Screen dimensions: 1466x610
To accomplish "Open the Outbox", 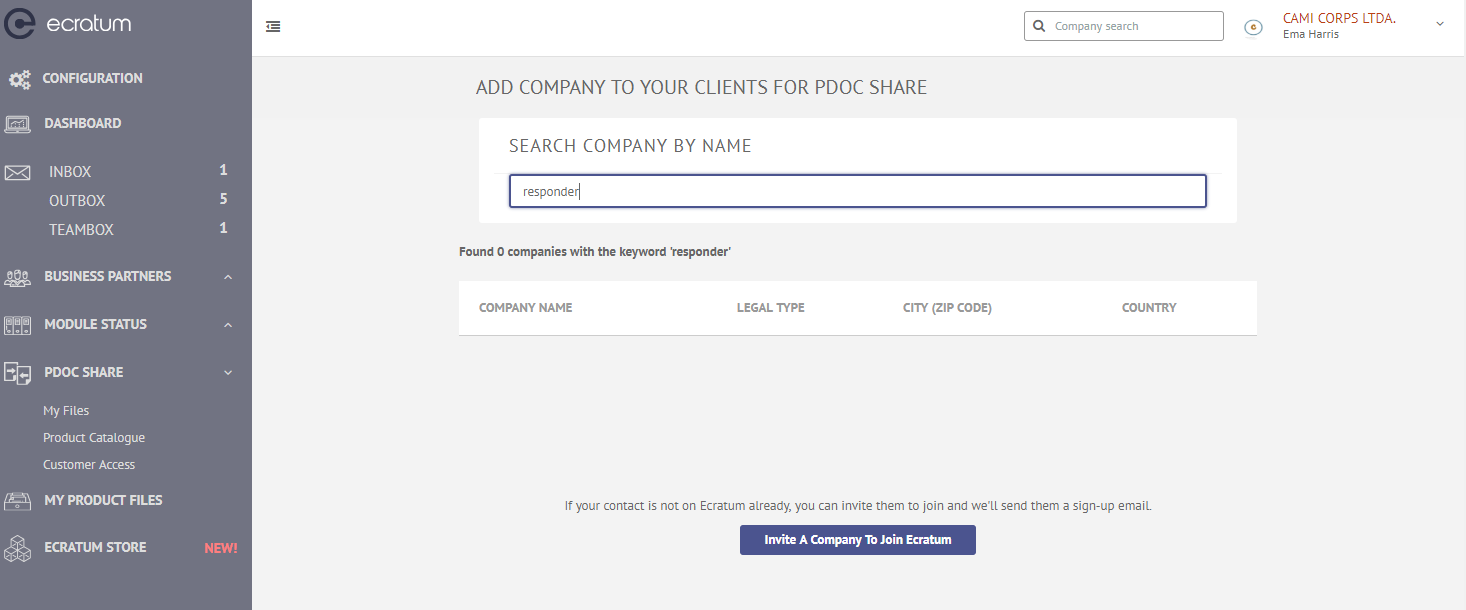I will point(77,201).
